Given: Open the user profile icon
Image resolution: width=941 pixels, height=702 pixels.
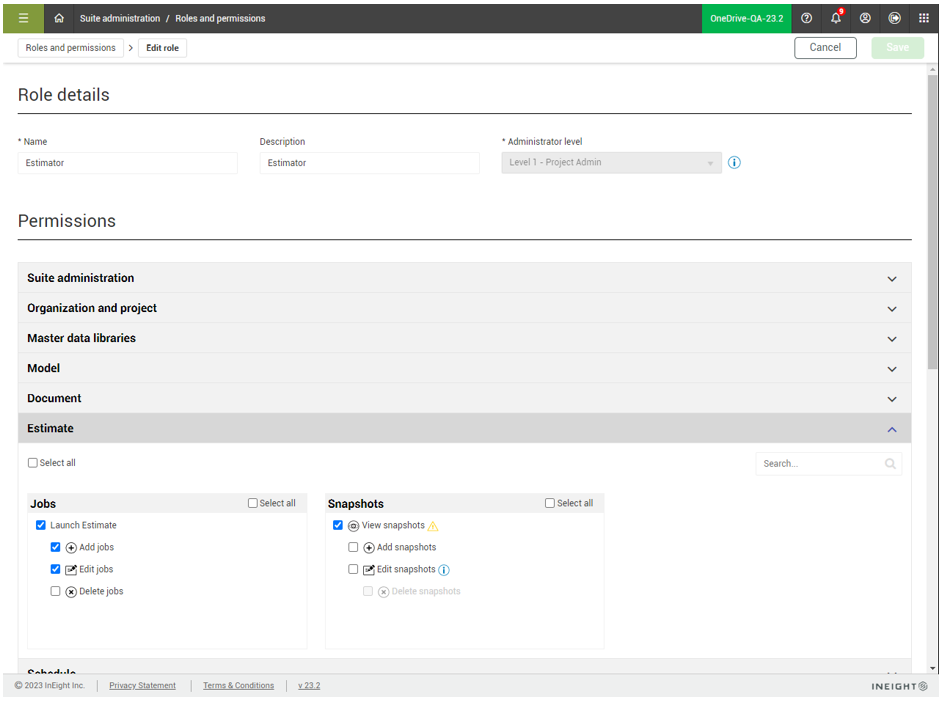Looking at the screenshot, I should (865, 18).
